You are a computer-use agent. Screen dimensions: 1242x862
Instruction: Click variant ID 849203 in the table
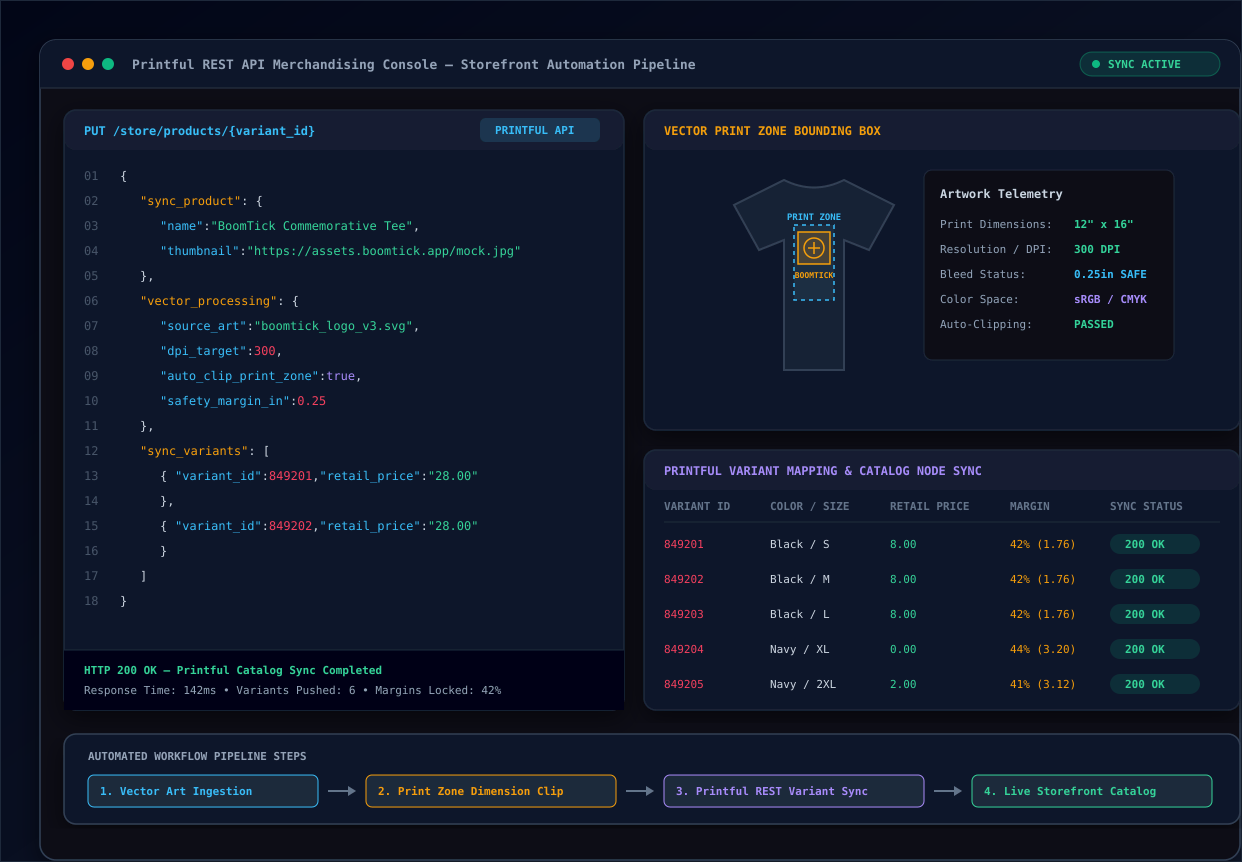[x=684, y=614]
